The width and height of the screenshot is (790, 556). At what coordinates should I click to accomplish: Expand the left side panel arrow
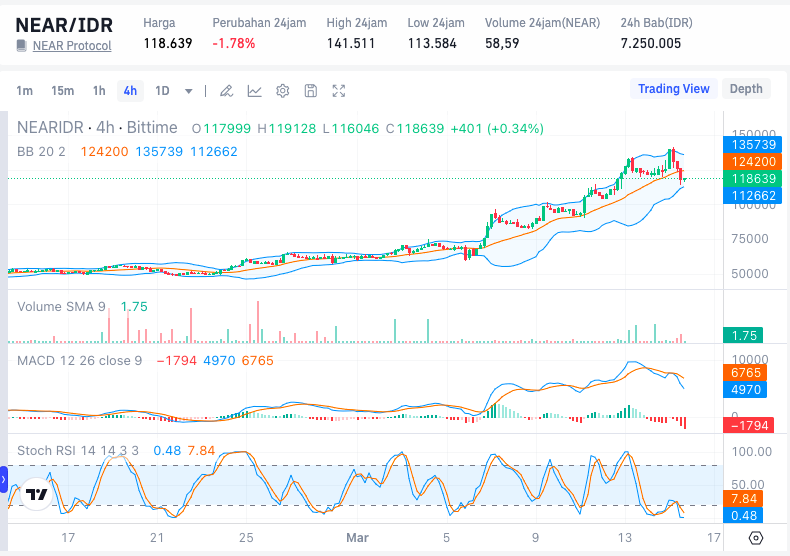pyautogui.click(x=3, y=479)
